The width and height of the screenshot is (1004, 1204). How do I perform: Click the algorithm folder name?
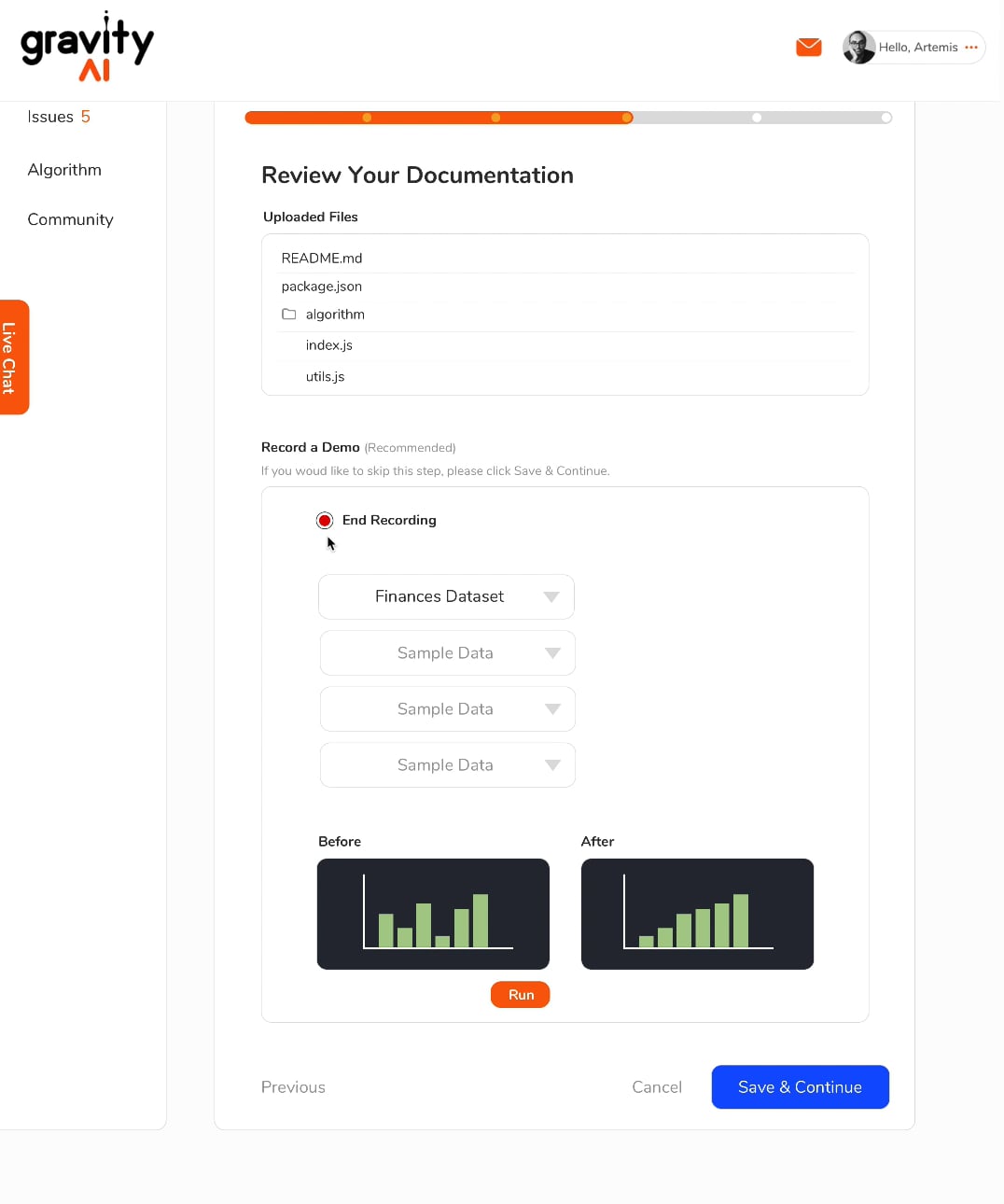click(335, 315)
